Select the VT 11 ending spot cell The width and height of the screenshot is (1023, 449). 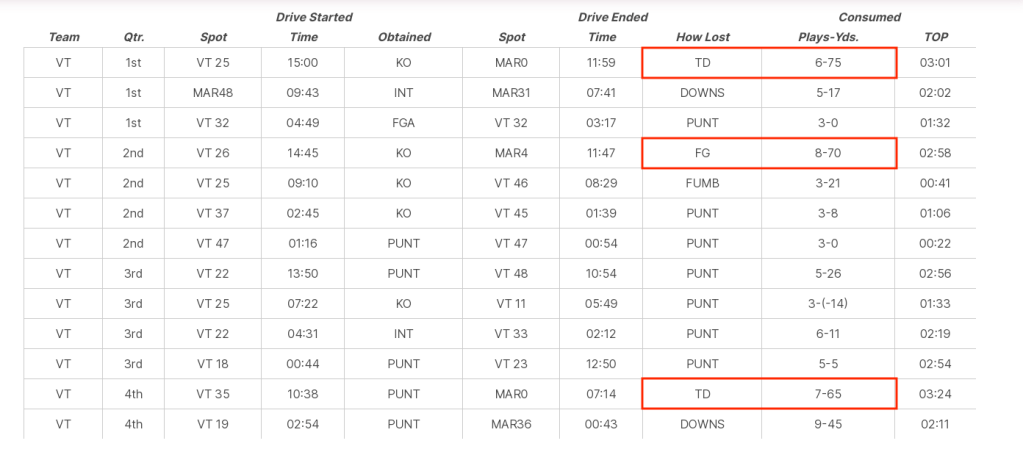pos(511,303)
